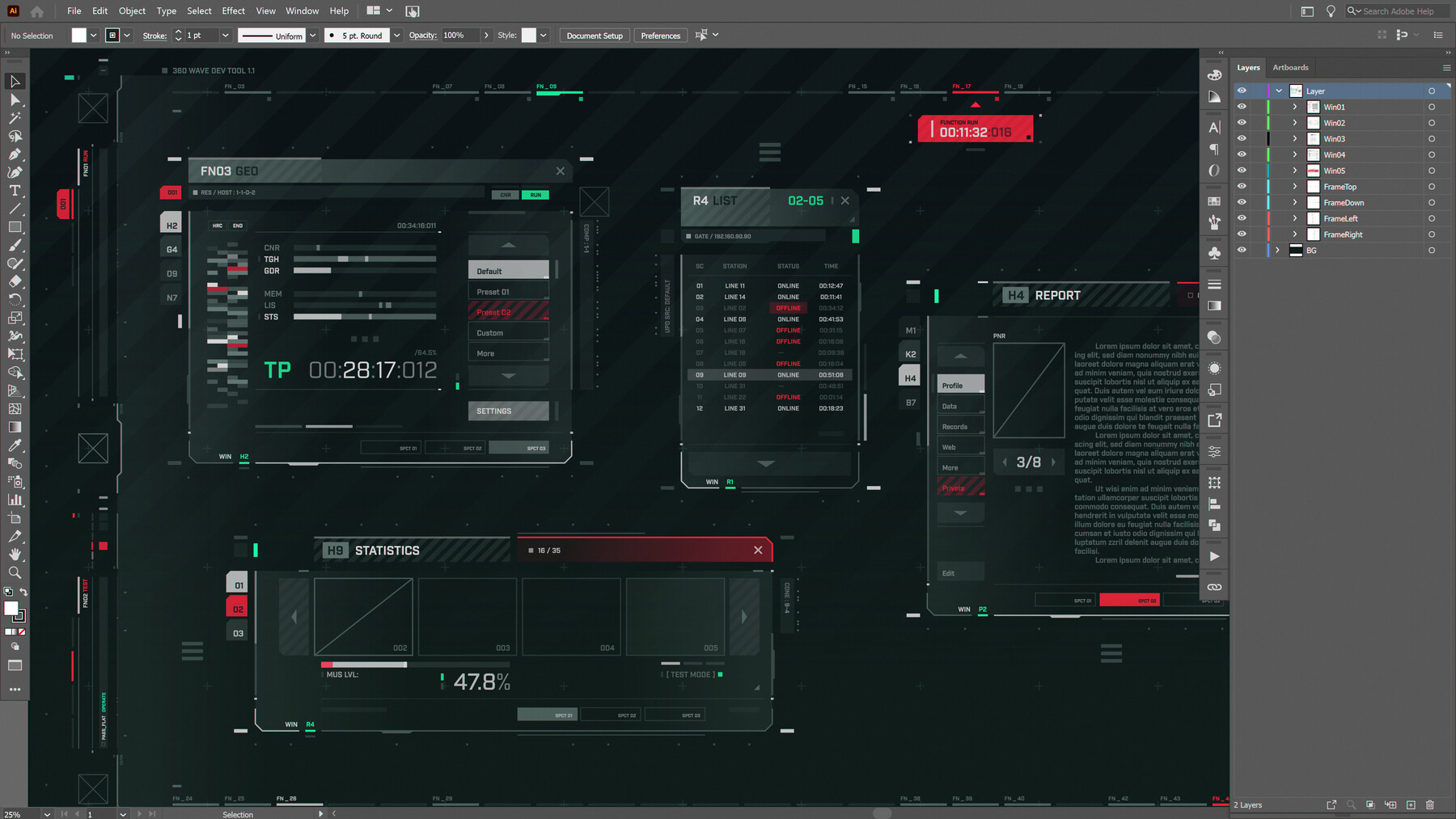This screenshot has height=819, width=1456.
Task: Toggle visibility of the BG layer
Action: [1242, 250]
